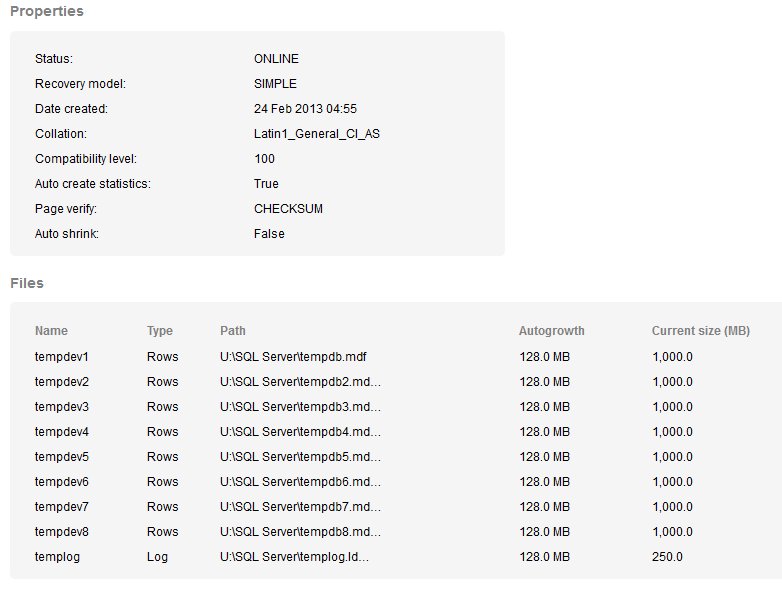Click the Type column header
Viewport: 782px width, 591px height.
click(x=159, y=331)
